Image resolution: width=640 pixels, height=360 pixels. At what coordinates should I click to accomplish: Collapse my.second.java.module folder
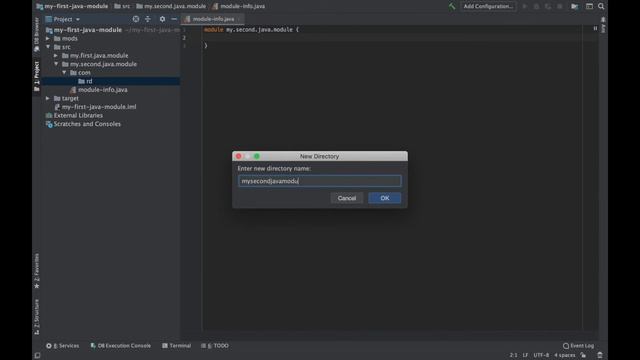(x=56, y=64)
